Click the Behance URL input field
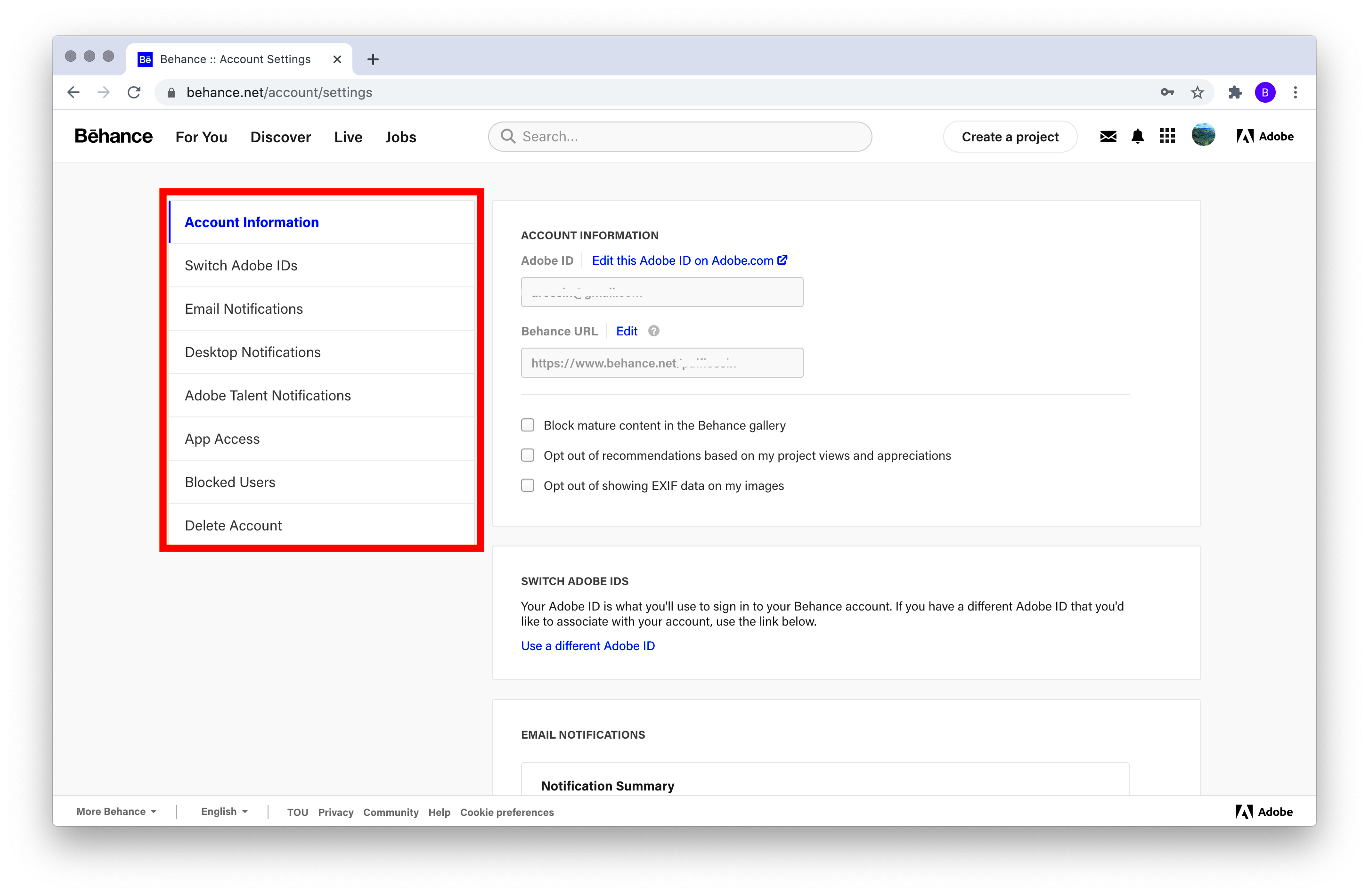The height and width of the screenshot is (896, 1369). point(661,362)
